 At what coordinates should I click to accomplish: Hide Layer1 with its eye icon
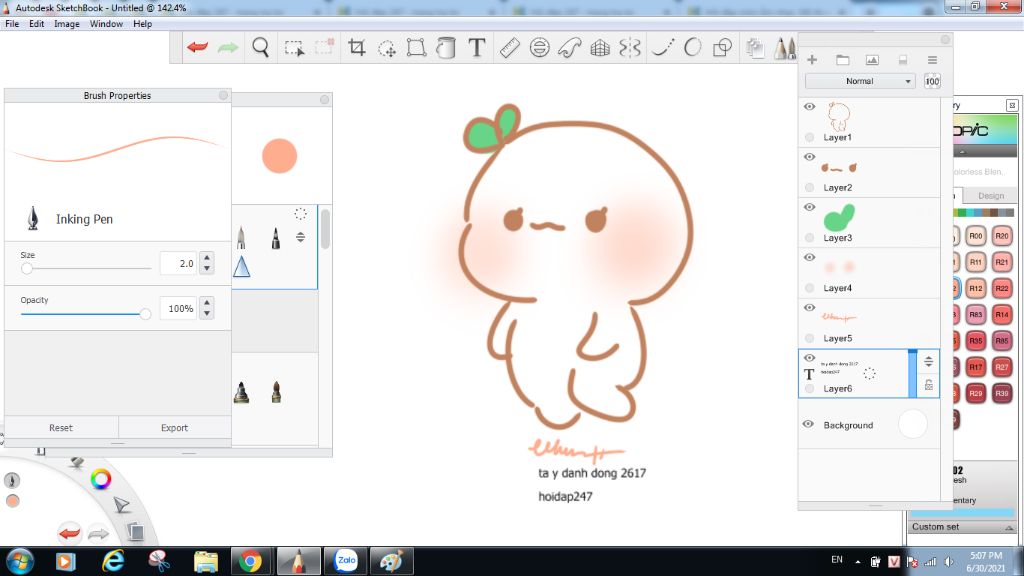[x=809, y=106]
